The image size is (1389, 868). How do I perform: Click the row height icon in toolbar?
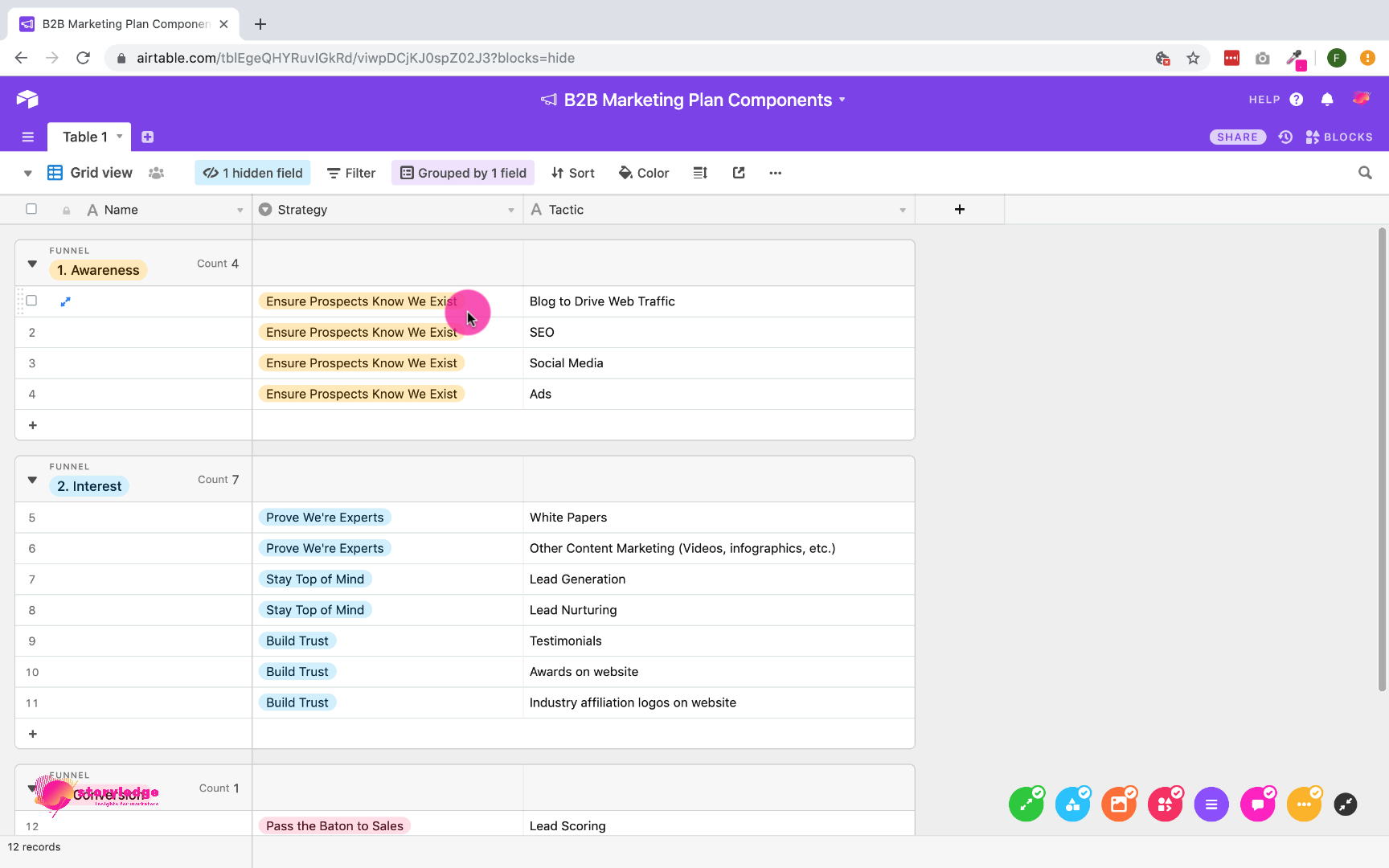(x=700, y=173)
